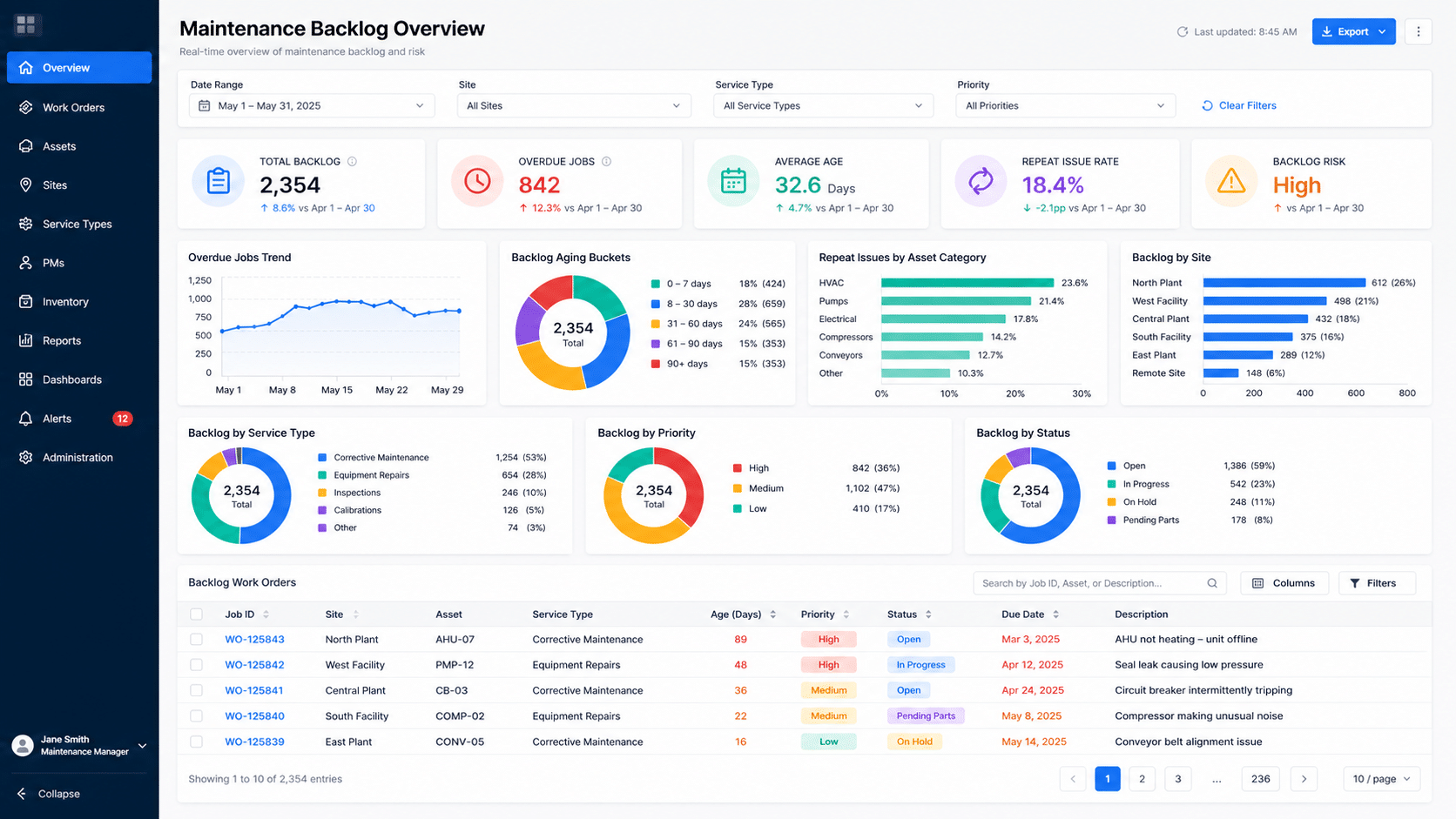1456x819 pixels.
Task: Check the box for WO-125839
Action: [x=196, y=742]
